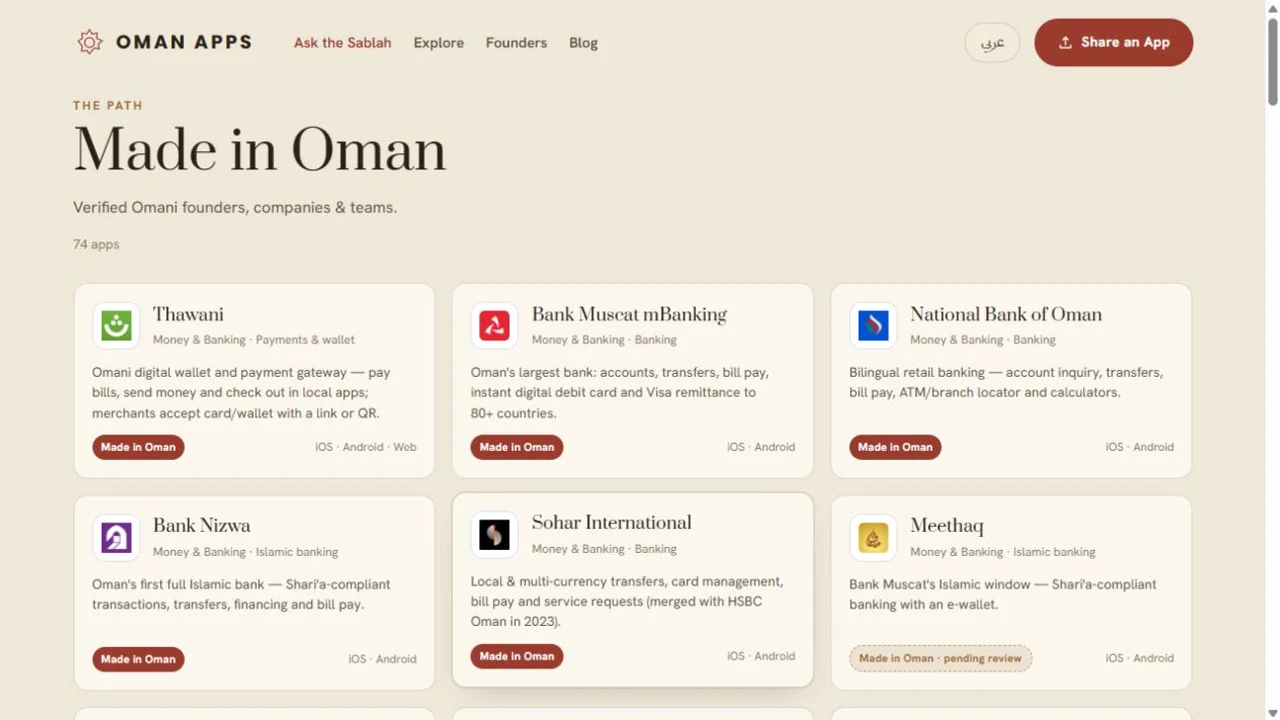Click Made in Oman badge on Sohar International card

(x=517, y=656)
